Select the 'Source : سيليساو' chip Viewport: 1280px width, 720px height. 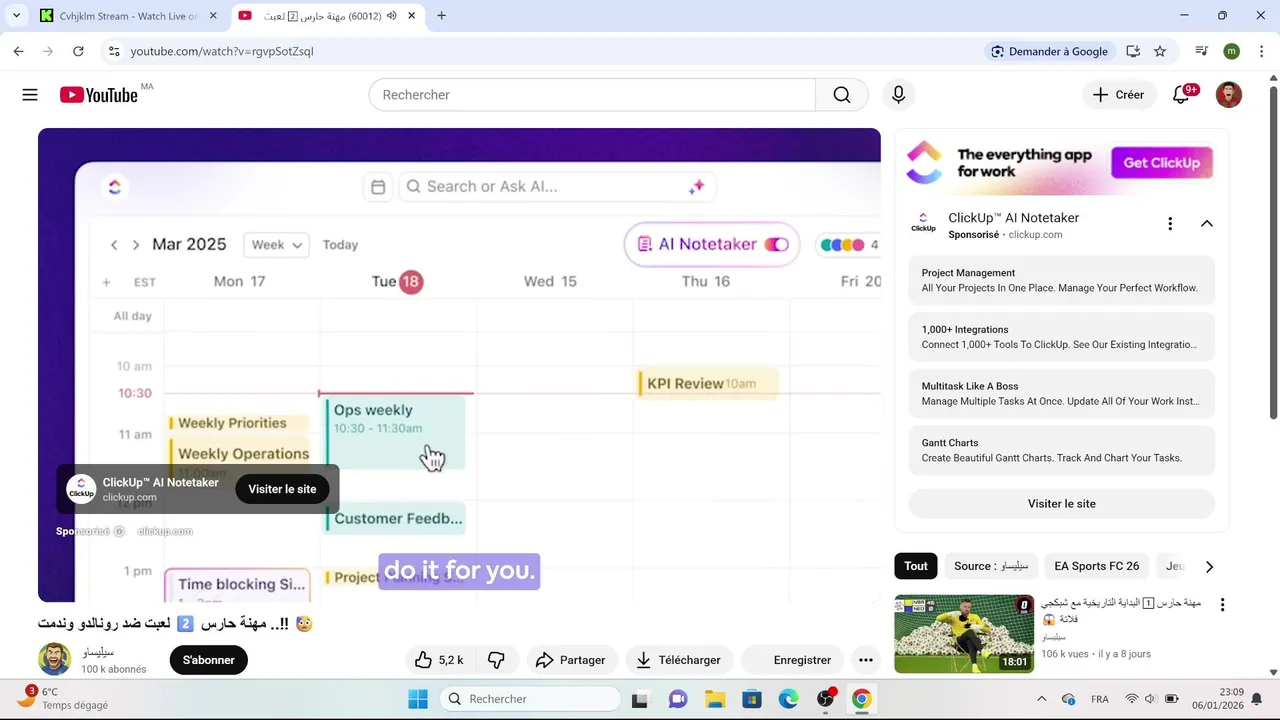(990, 566)
